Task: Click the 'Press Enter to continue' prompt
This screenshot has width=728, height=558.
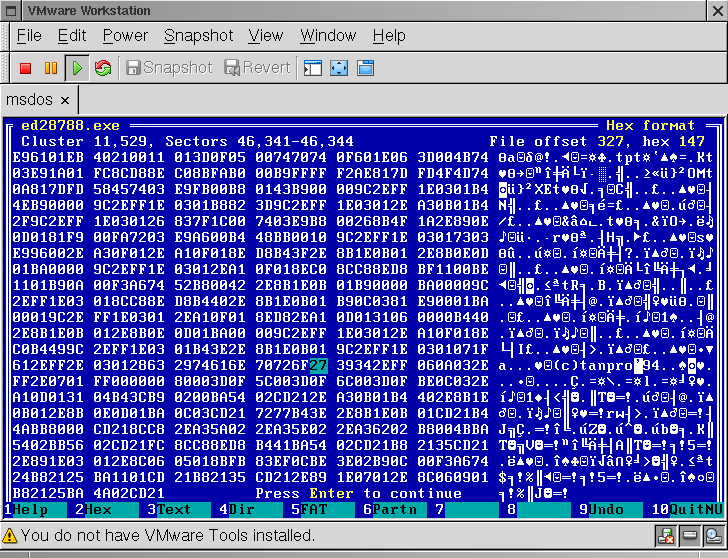Action: coord(358,493)
